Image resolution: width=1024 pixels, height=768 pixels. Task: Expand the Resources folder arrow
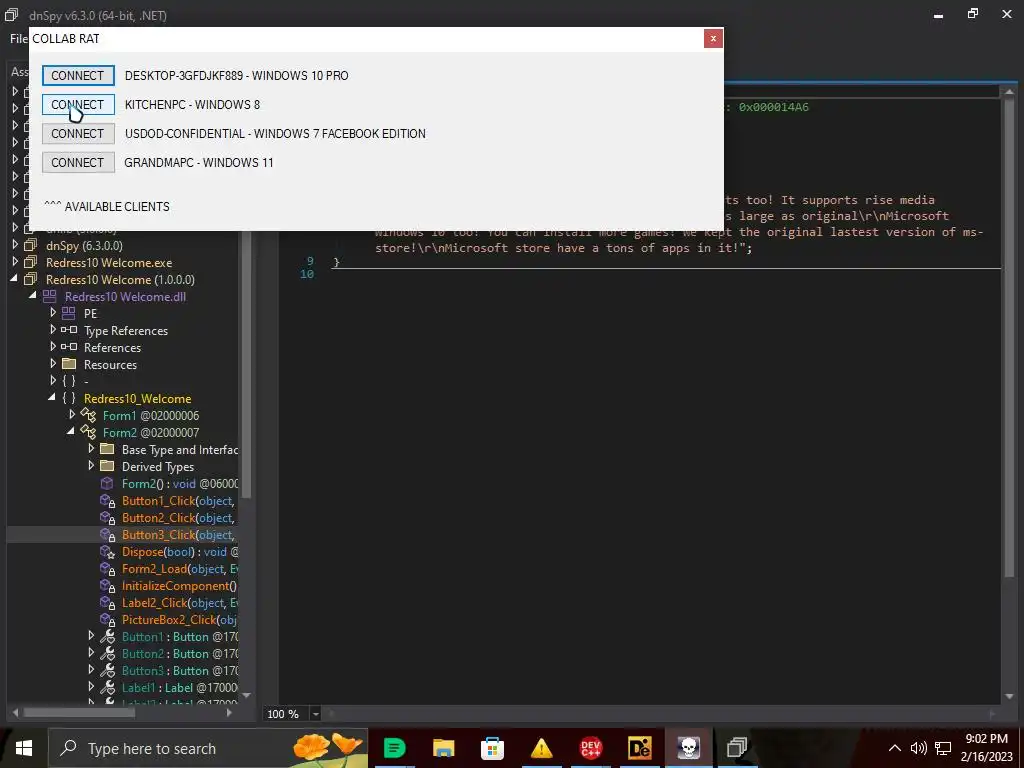coord(53,364)
